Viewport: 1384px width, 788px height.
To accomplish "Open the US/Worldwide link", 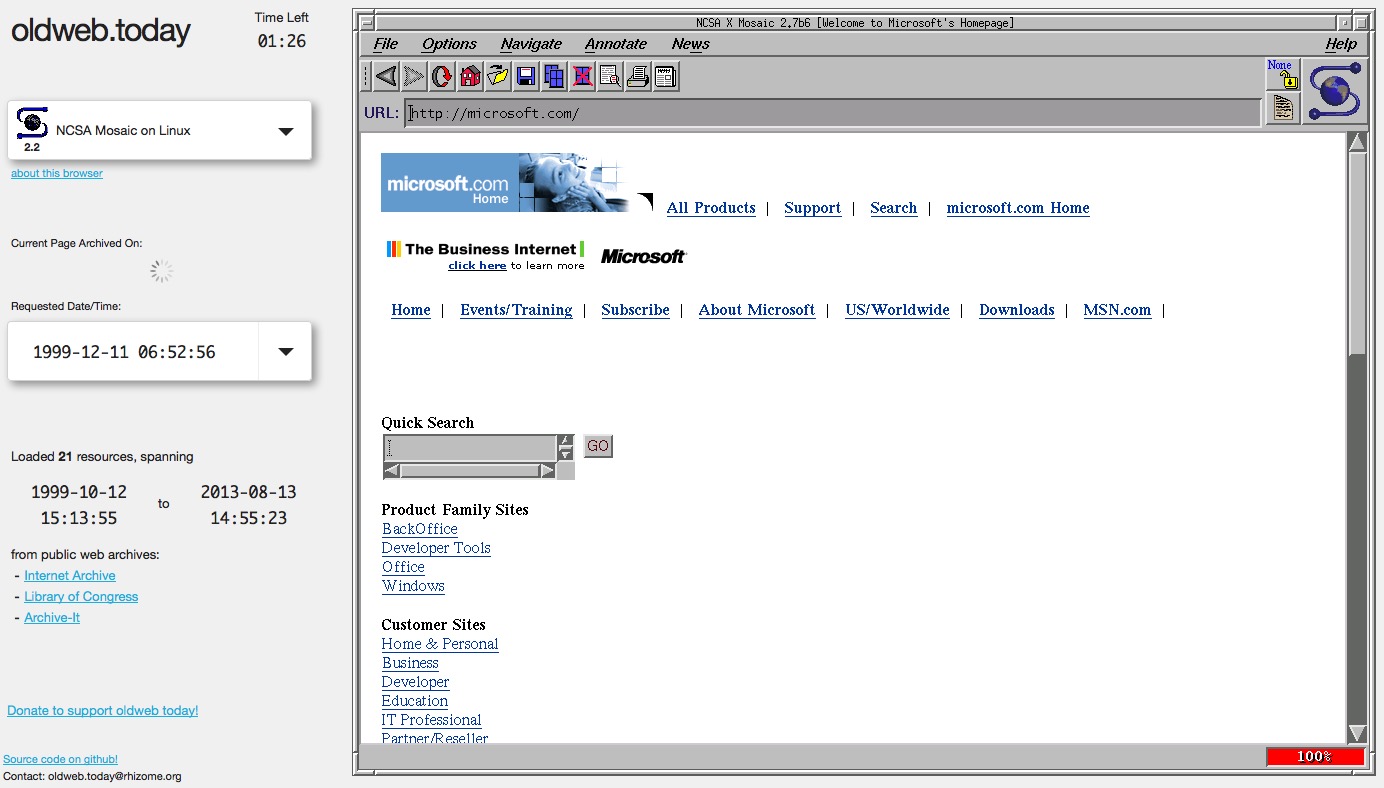I will pyautogui.click(x=897, y=310).
